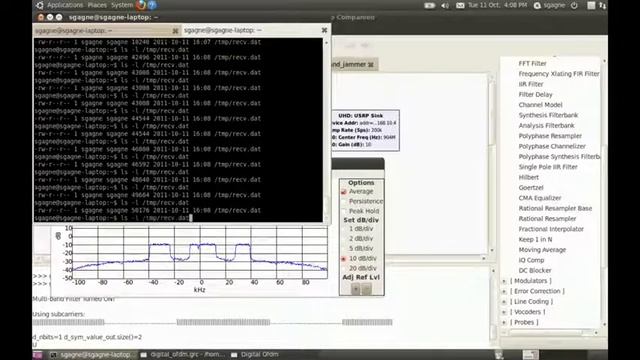Open the sgagne user menu
The width and height of the screenshot is (640, 360).
click(x=549, y=5)
